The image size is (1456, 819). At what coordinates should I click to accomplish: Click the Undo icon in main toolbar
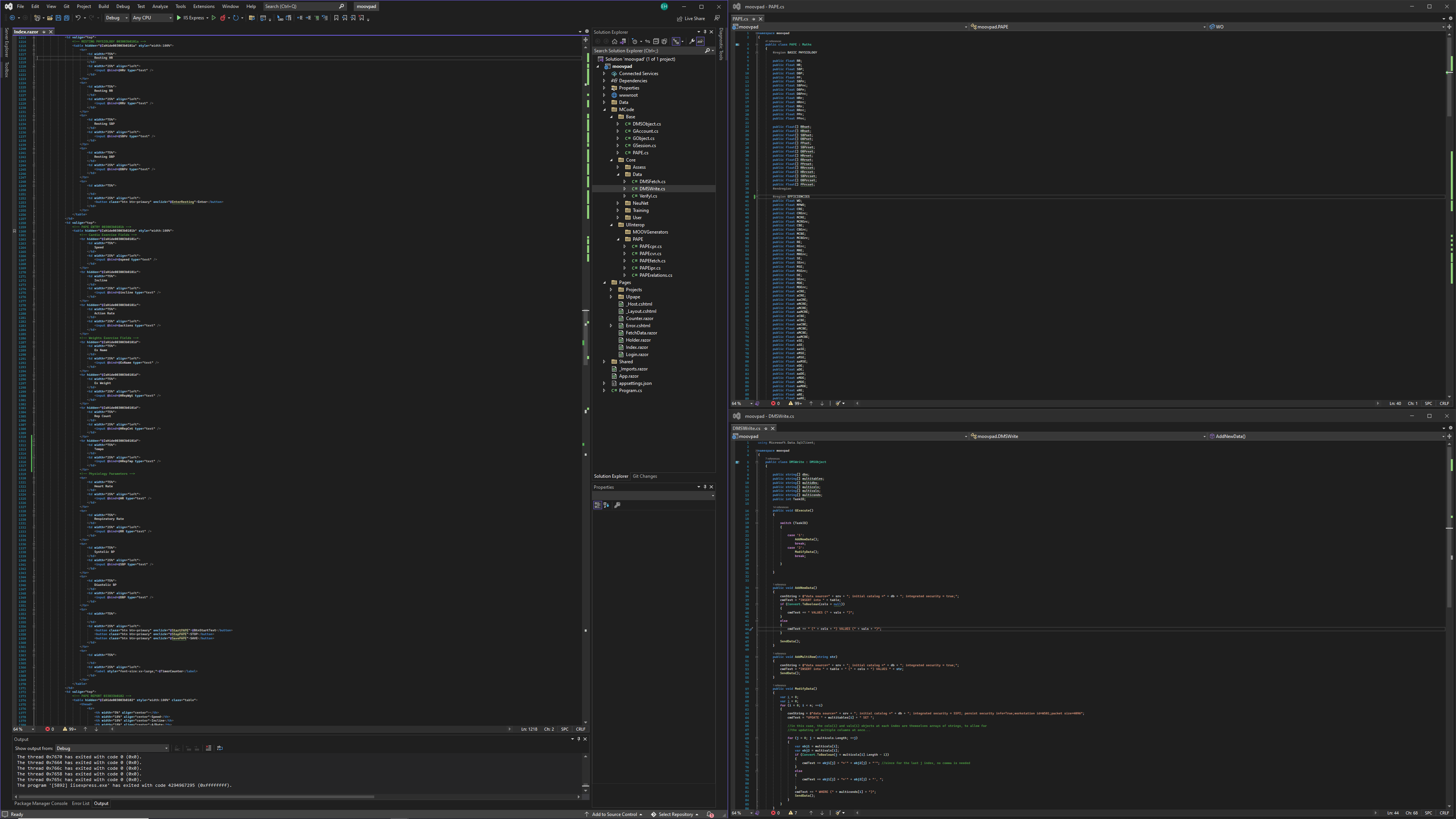point(78,18)
